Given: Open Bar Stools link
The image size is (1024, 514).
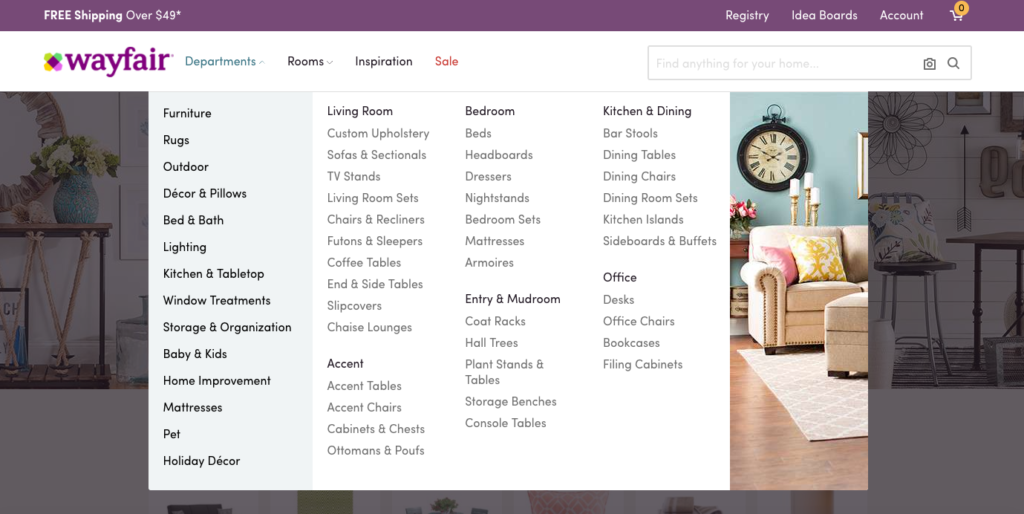Looking at the screenshot, I should pyautogui.click(x=630, y=133).
